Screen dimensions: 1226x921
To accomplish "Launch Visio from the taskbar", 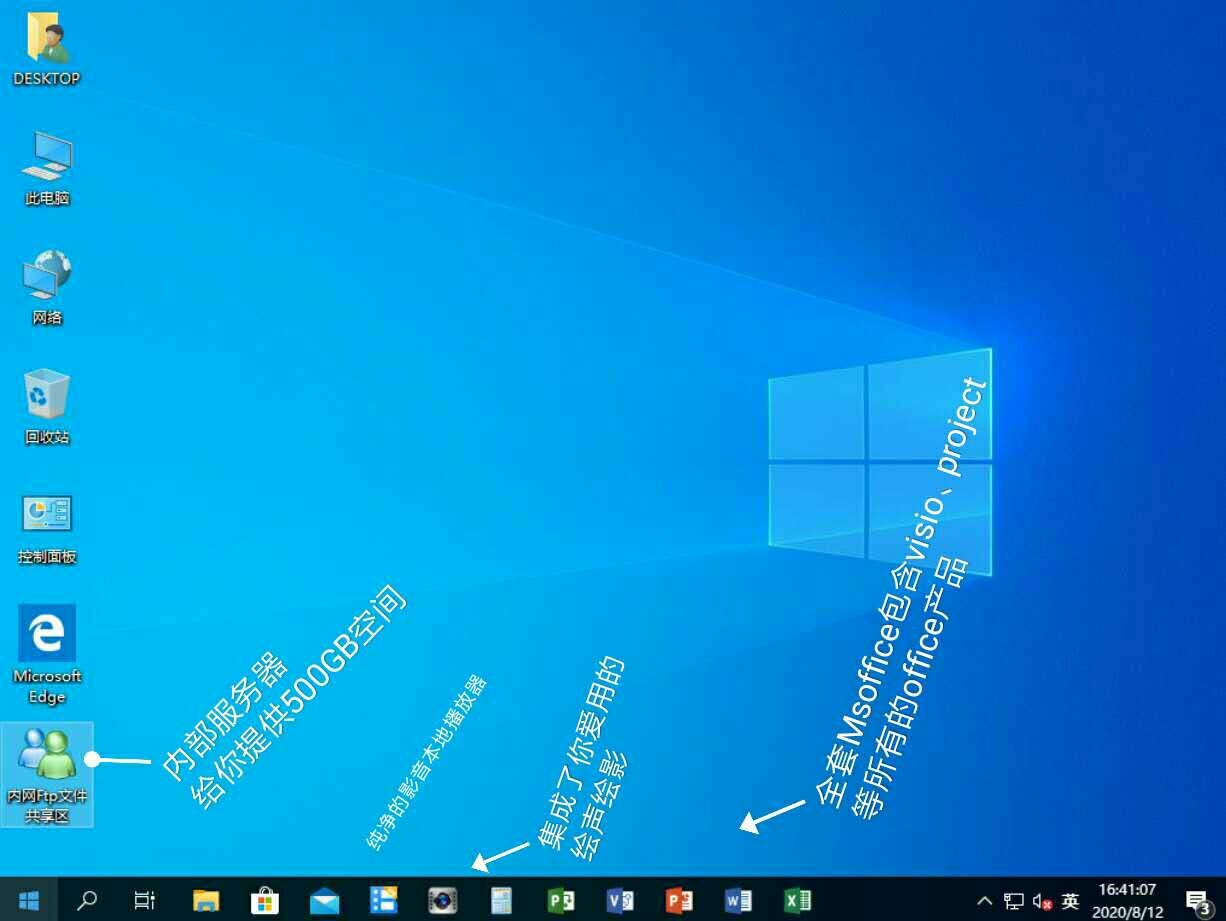I will click(620, 900).
